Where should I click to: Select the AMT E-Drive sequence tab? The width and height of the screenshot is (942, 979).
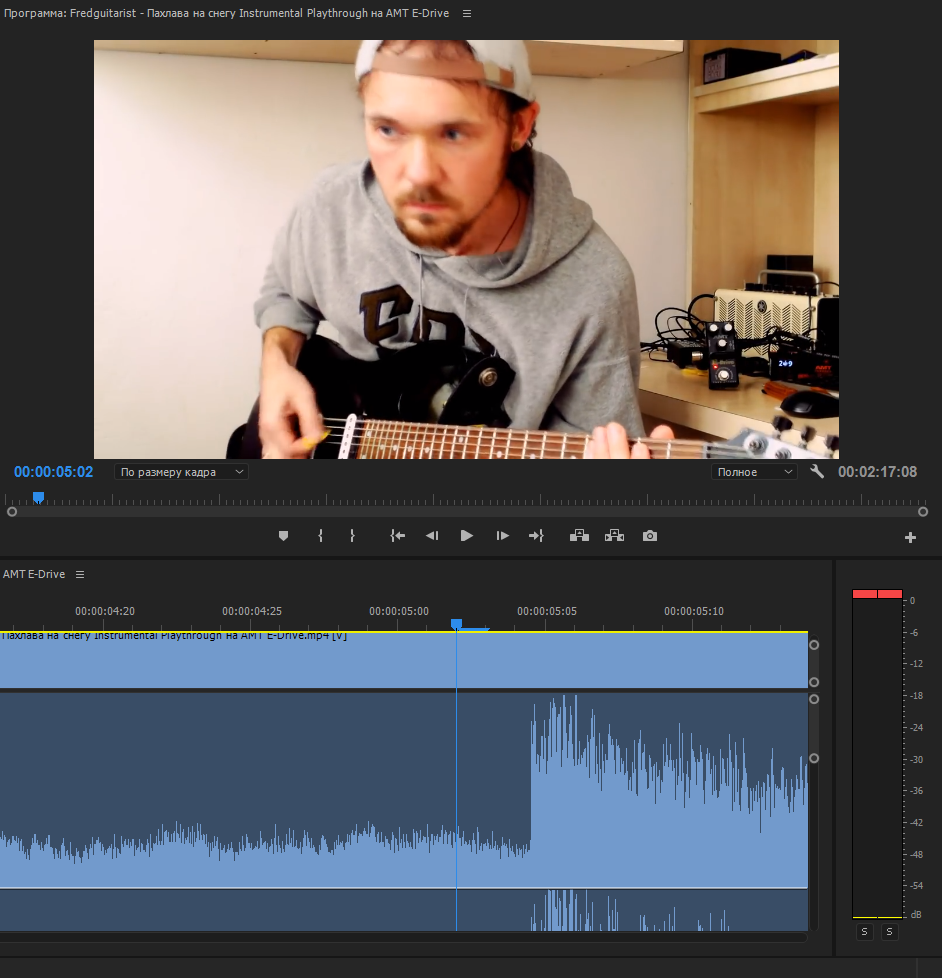click(x=34, y=574)
